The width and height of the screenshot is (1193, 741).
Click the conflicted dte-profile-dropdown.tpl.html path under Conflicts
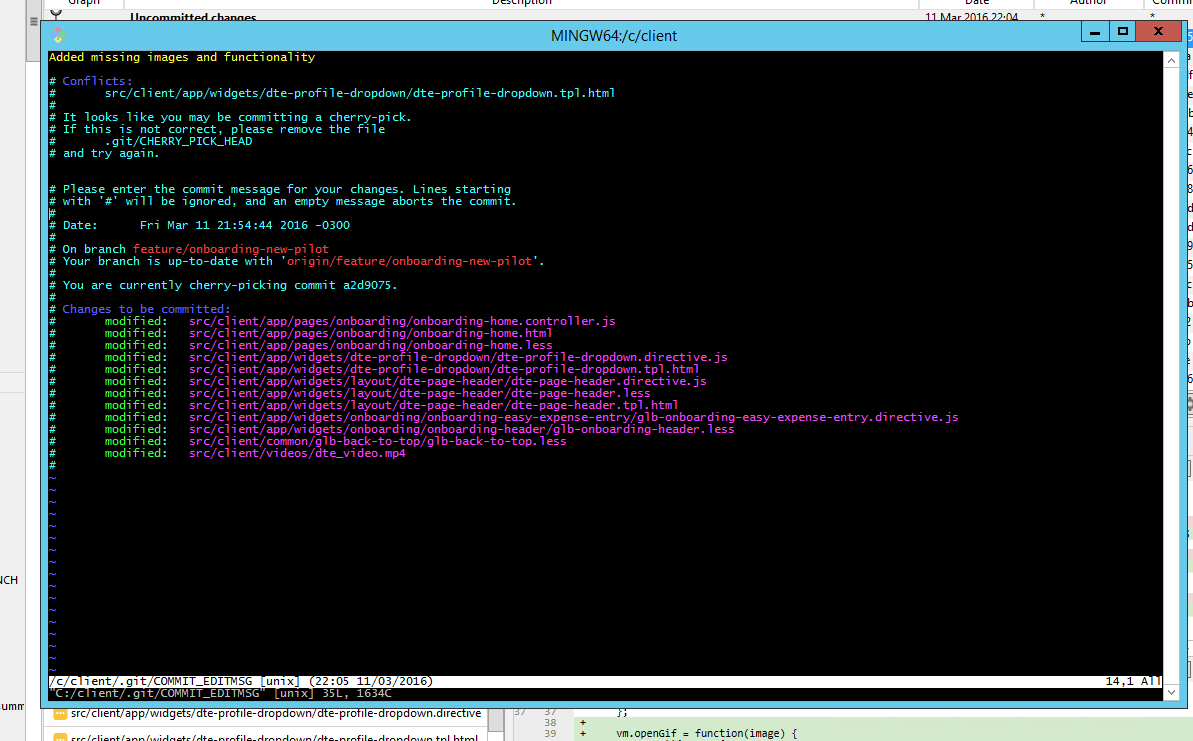pyautogui.click(x=360, y=93)
